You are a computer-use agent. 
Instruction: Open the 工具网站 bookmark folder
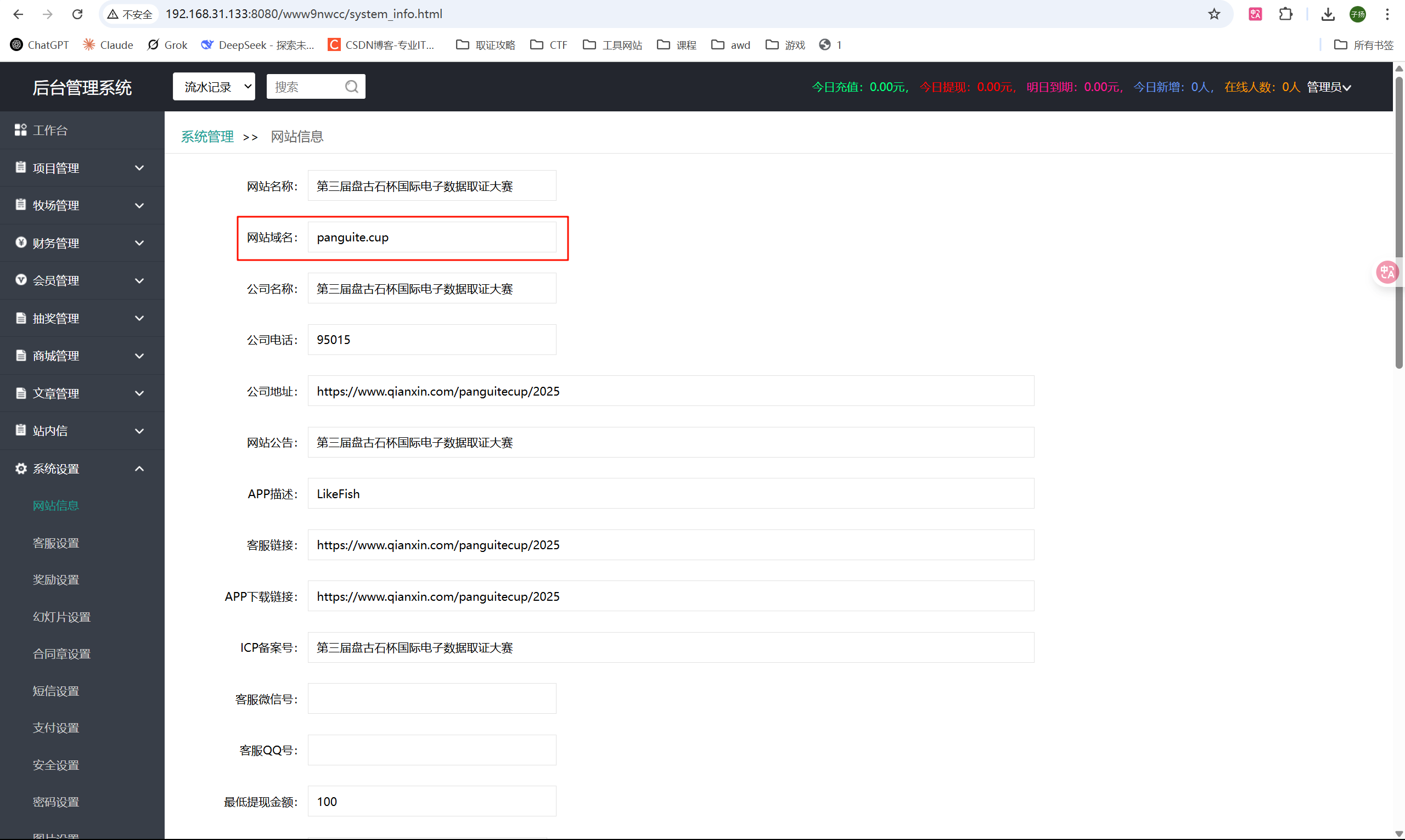tap(612, 45)
